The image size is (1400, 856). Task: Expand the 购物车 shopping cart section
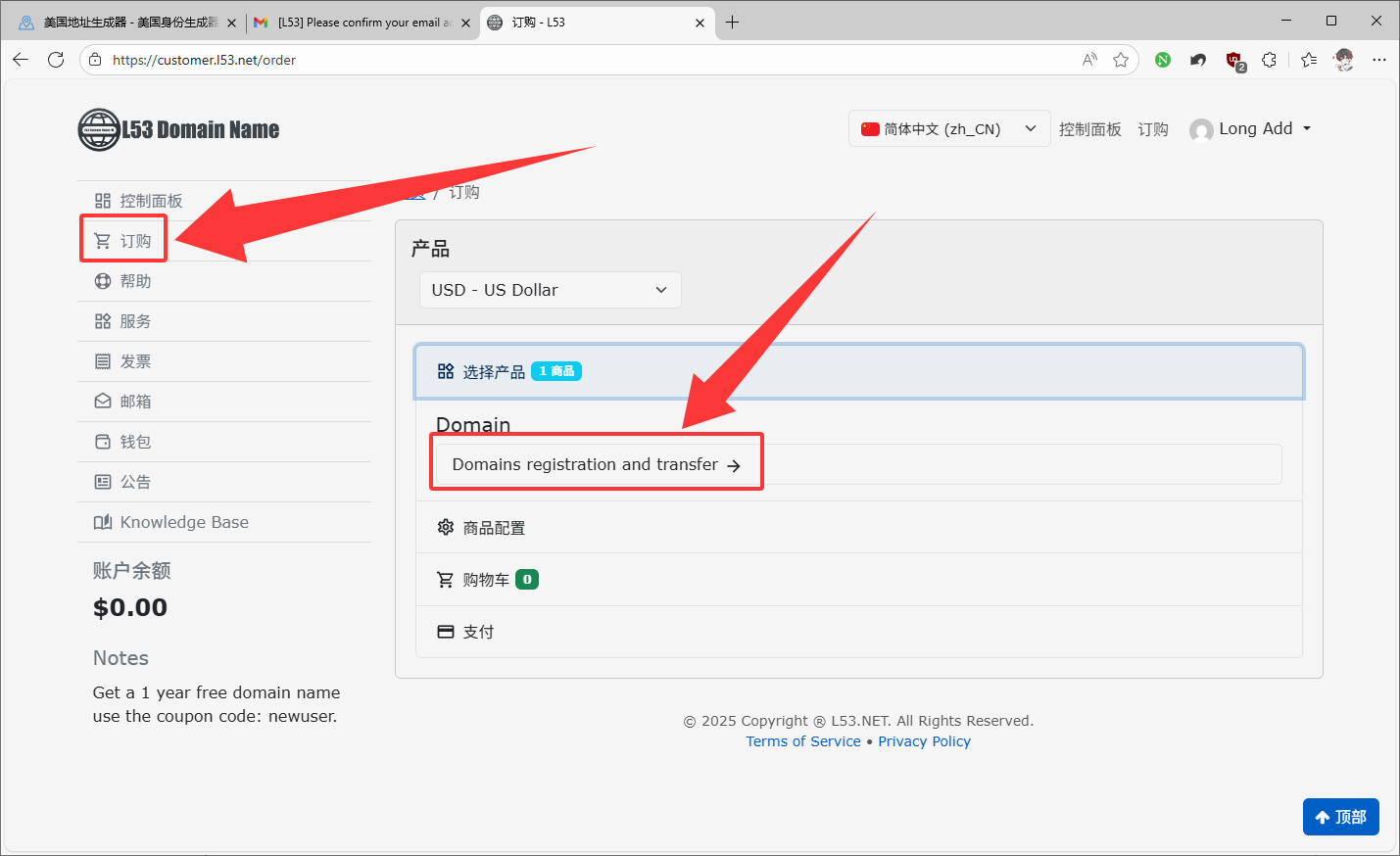(x=486, y=580)
